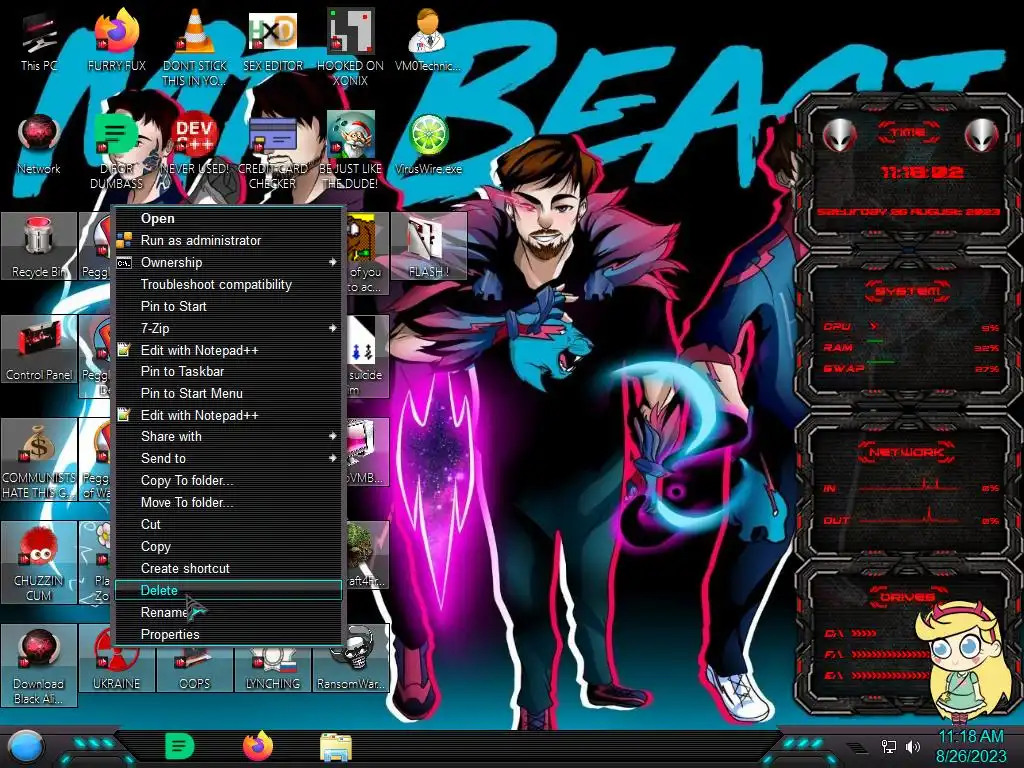Viewport: 1024px width, 768px height.
Task: Click the network tray icon
Action: (x=889, y=746)
